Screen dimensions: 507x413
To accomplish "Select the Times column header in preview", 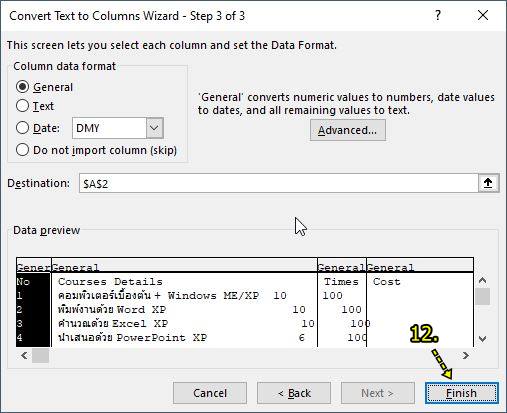I will [x=342, y=267].
